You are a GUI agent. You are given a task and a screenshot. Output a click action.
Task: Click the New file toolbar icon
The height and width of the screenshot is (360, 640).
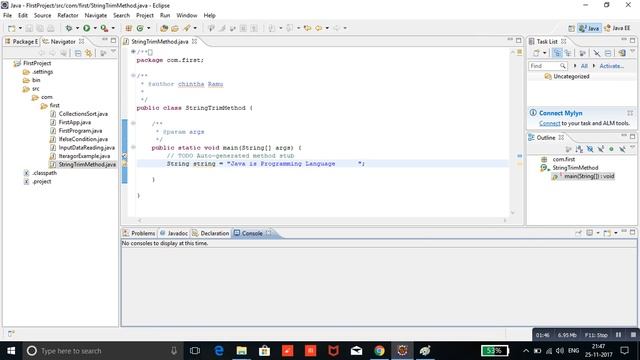pyautogui.click(x=11, y=28)
